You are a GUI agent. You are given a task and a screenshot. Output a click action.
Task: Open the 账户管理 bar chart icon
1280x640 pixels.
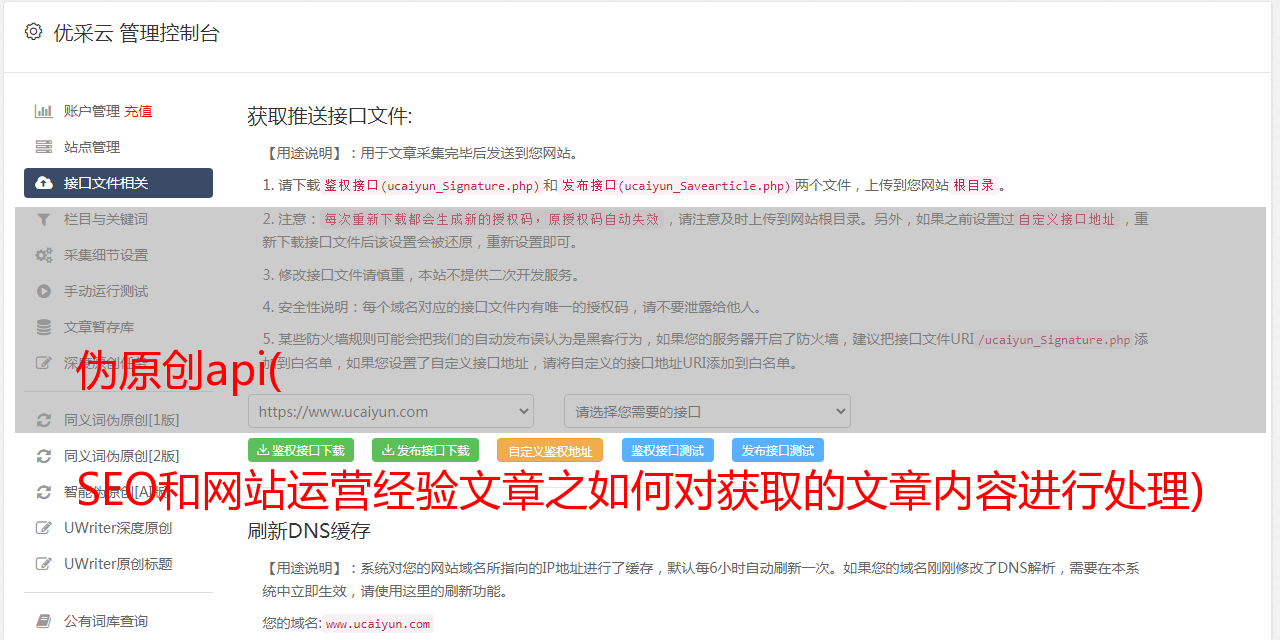click(x=44, y=111)
